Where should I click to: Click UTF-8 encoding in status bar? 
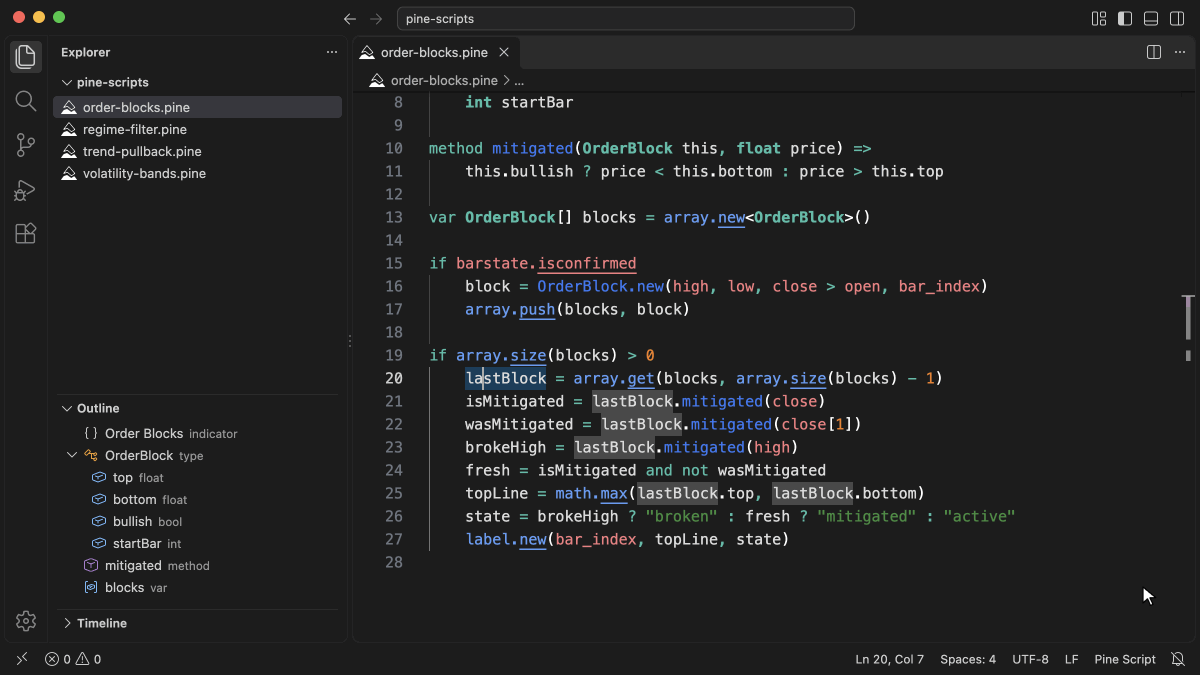[1030, 659]
